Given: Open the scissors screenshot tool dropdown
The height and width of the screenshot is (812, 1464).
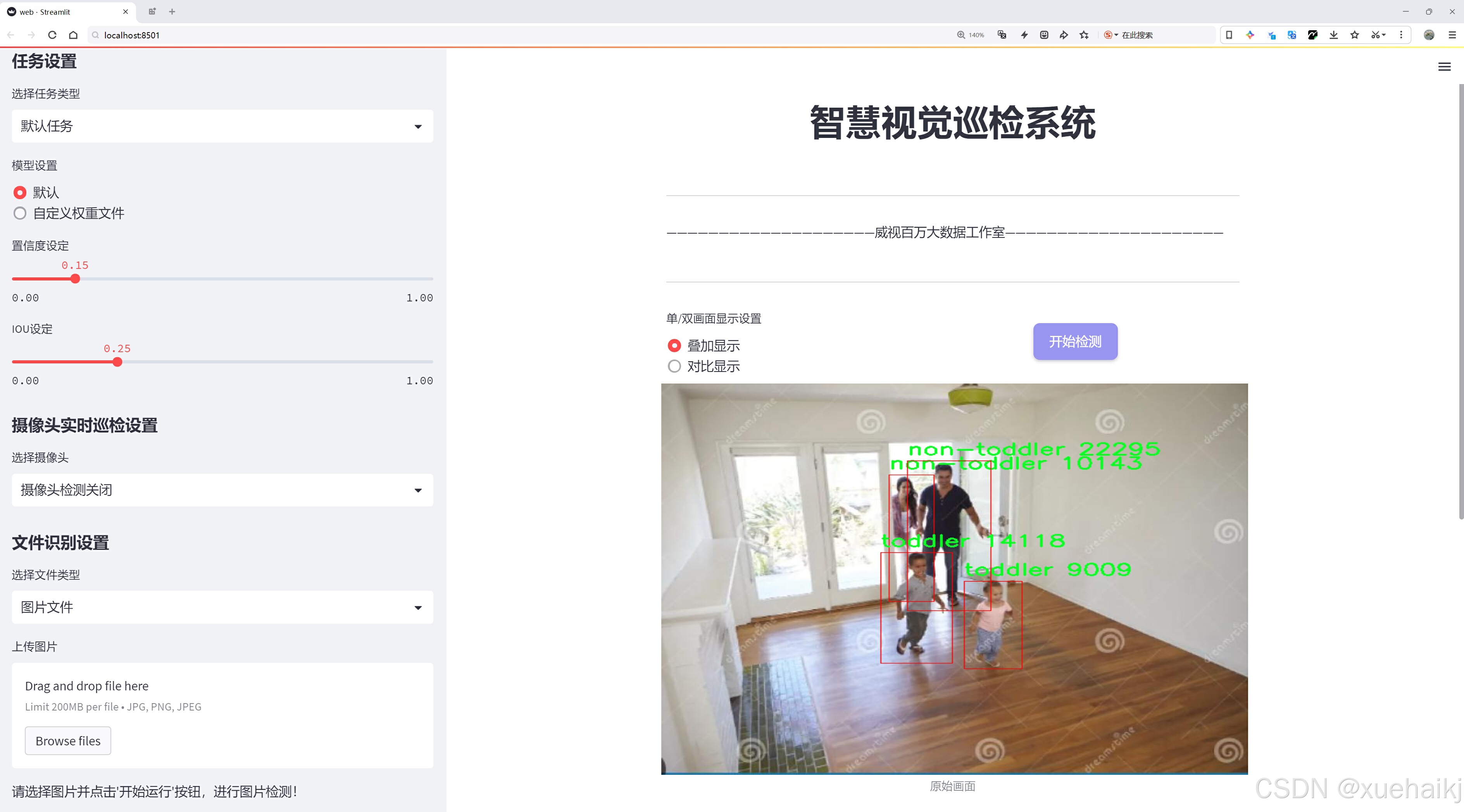Looking at the screenshot, I should (1379, 34).
